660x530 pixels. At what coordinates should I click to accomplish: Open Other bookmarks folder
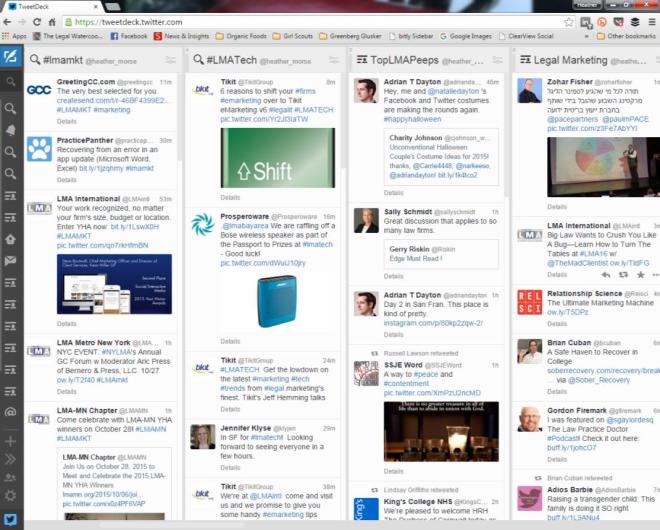tap(627, 36)
